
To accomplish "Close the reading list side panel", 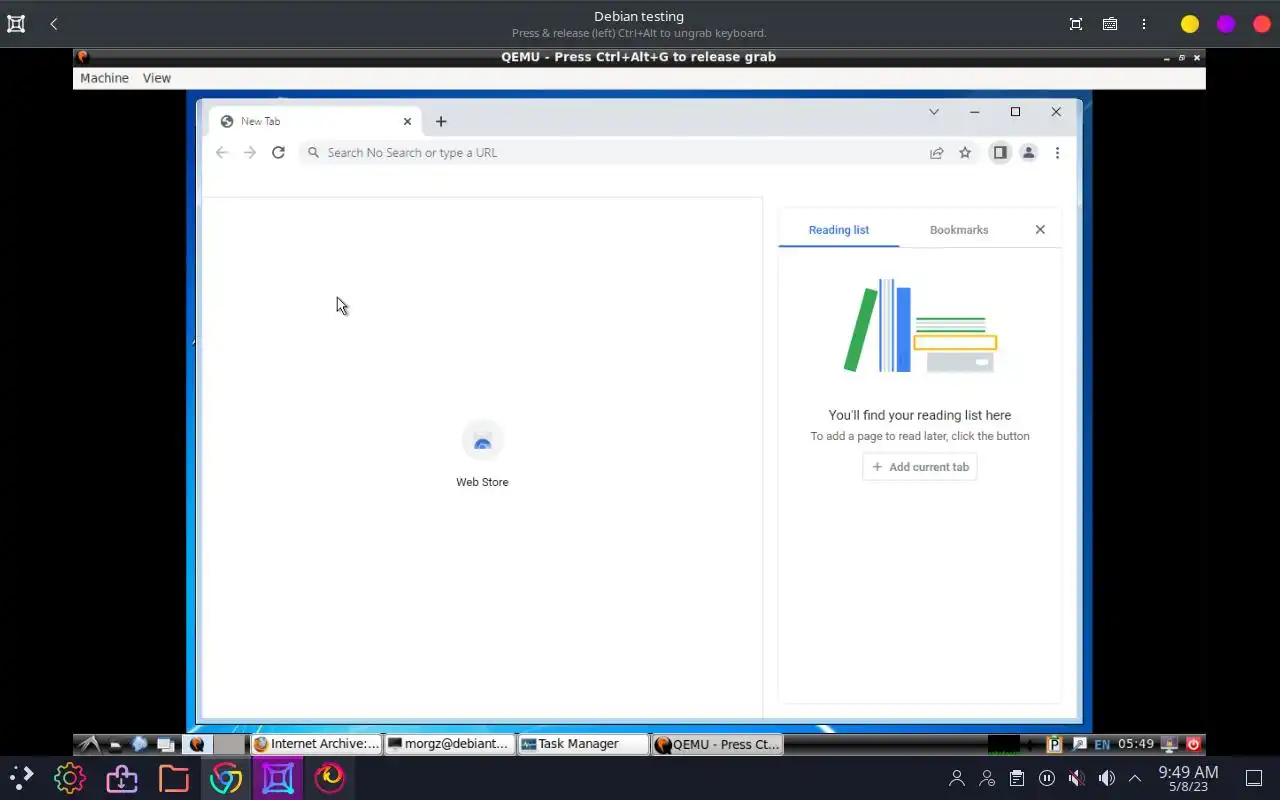I will (x=1040, y=230).
